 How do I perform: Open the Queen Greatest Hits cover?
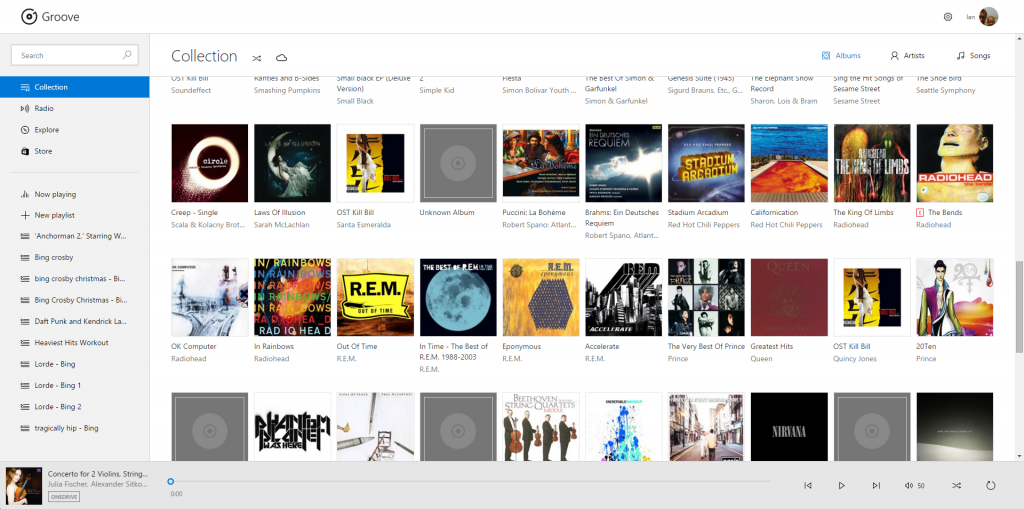(790, 297)
